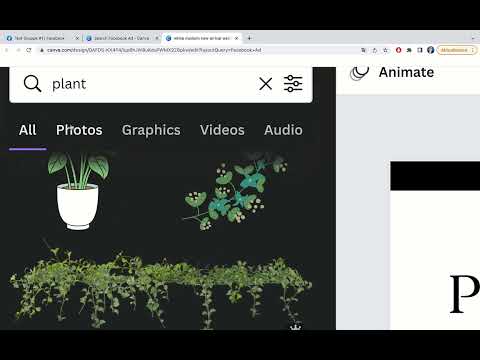Image resolution: width=480 pixels, height=360 pixels.
Task: Select the potted plant in white pot graphic
Action: (x=78, y=191)
